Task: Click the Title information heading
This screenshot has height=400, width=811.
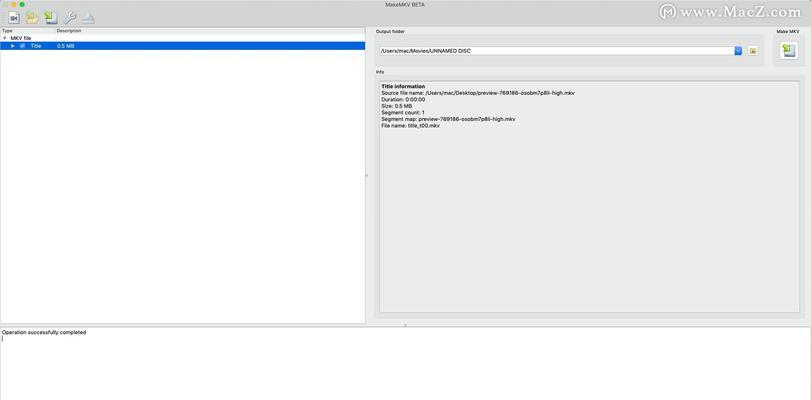Action: click(403, 86)
